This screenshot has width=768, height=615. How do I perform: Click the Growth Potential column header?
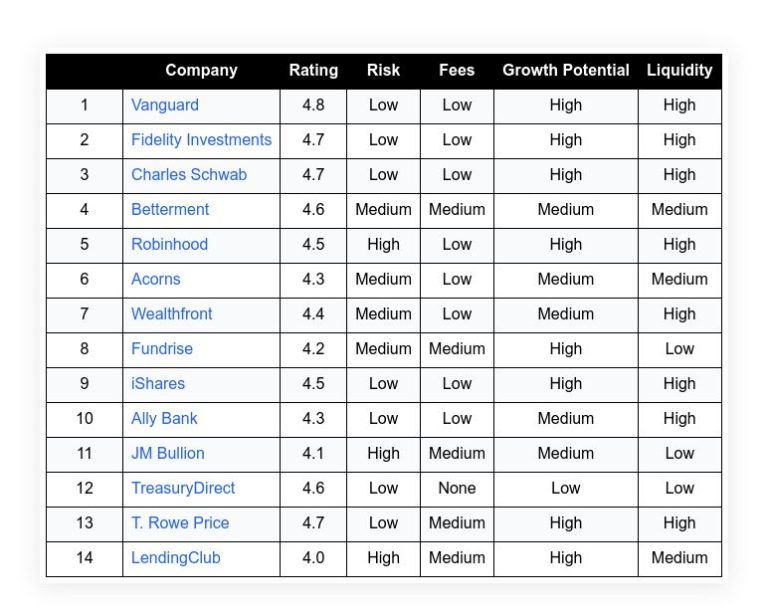(x=566, y=71)
